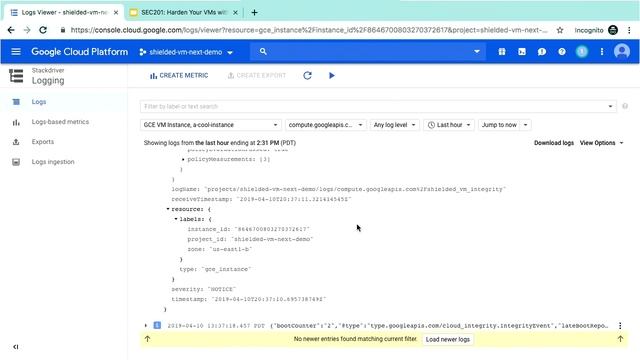This screenshot has height=360, width=640.
Task: Reload the page with browser refresh
Action: (43, 30)
